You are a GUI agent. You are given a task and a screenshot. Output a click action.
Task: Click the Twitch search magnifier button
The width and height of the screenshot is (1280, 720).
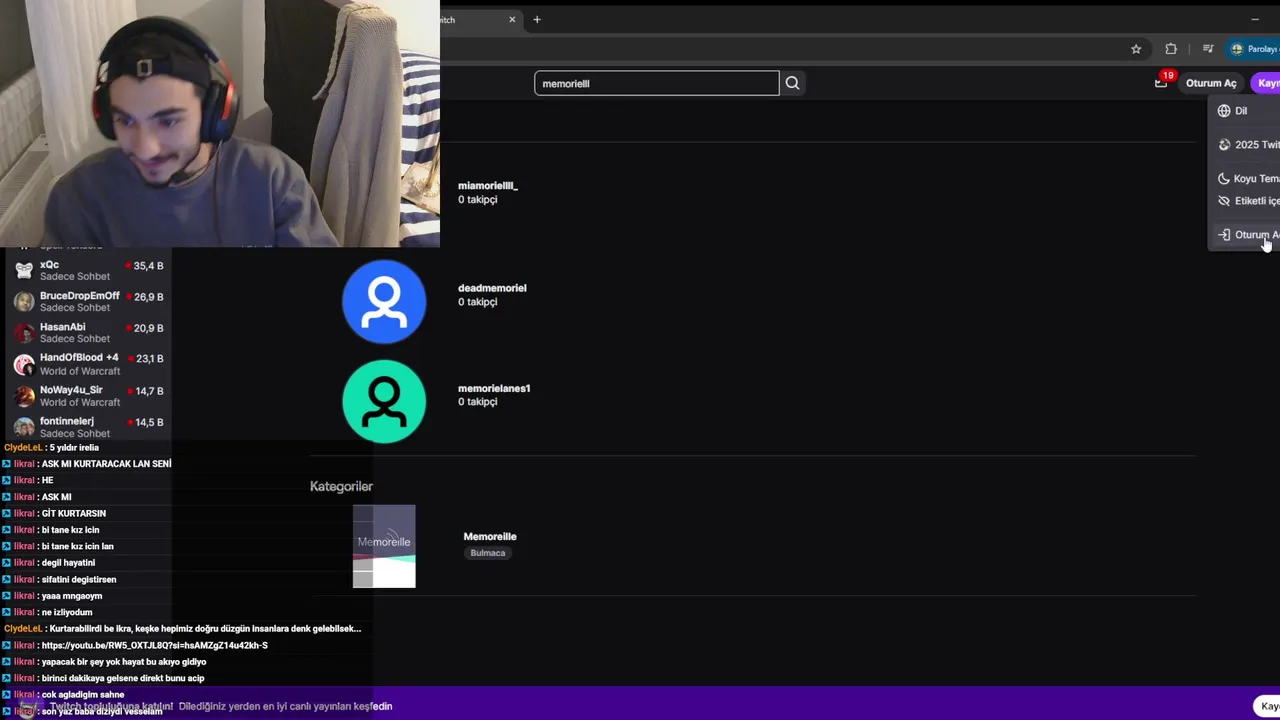(x=792, y=83)
